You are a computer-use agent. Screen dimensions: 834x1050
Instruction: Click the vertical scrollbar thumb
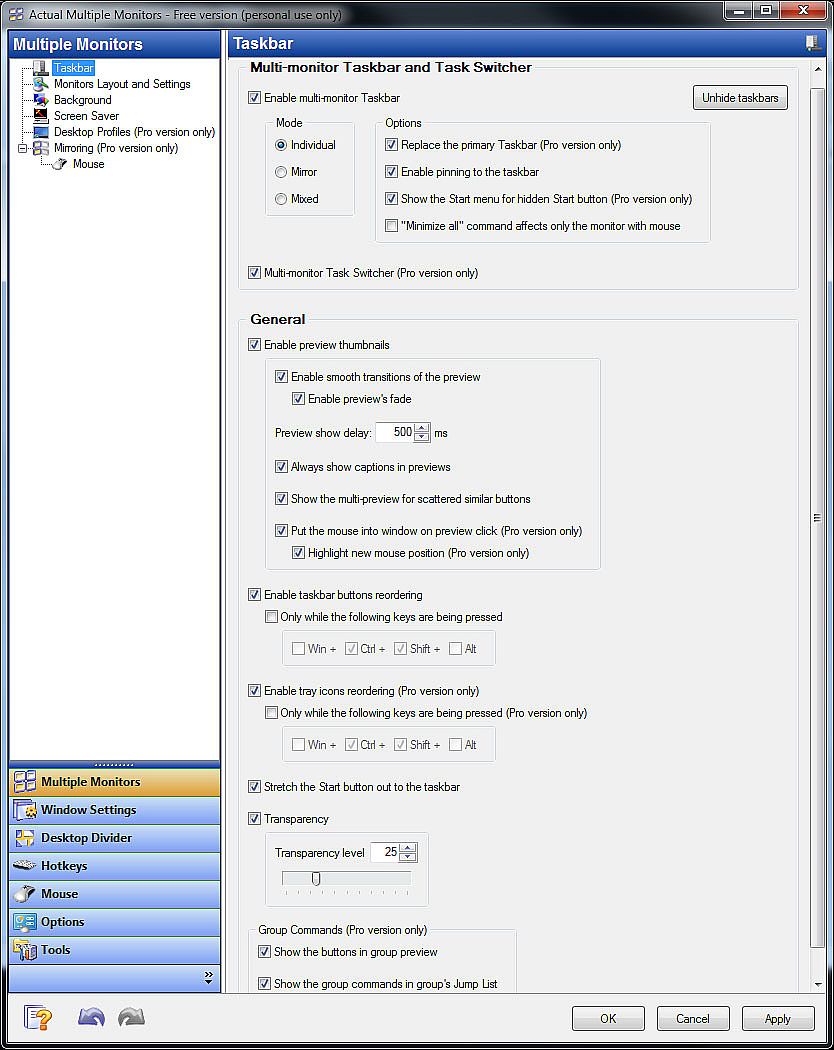coord(817,518)
